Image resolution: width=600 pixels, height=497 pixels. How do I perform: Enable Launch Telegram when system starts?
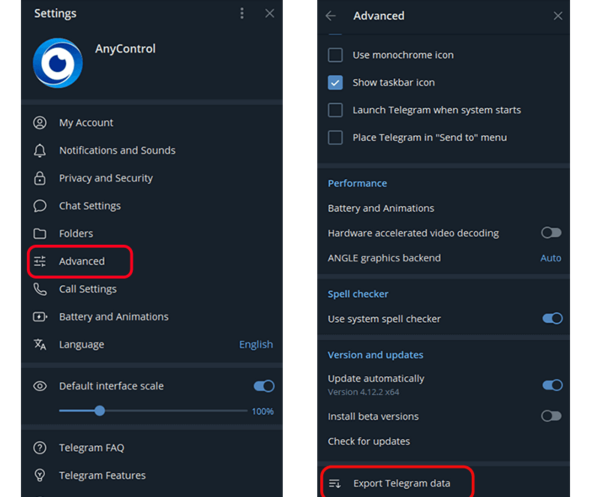(335, 110)
